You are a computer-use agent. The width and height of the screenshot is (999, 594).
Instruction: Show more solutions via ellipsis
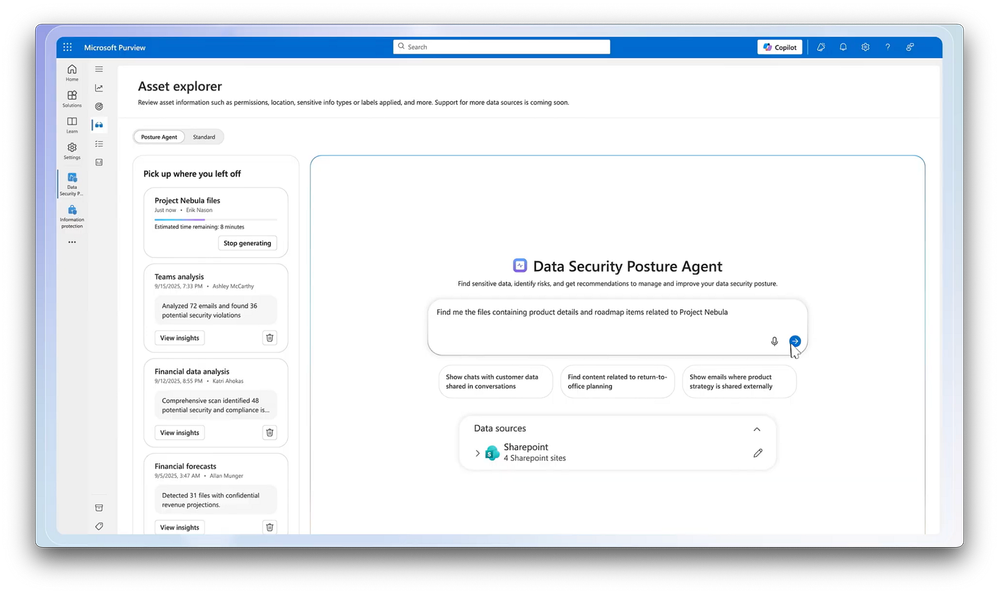[x=72, y=242]
